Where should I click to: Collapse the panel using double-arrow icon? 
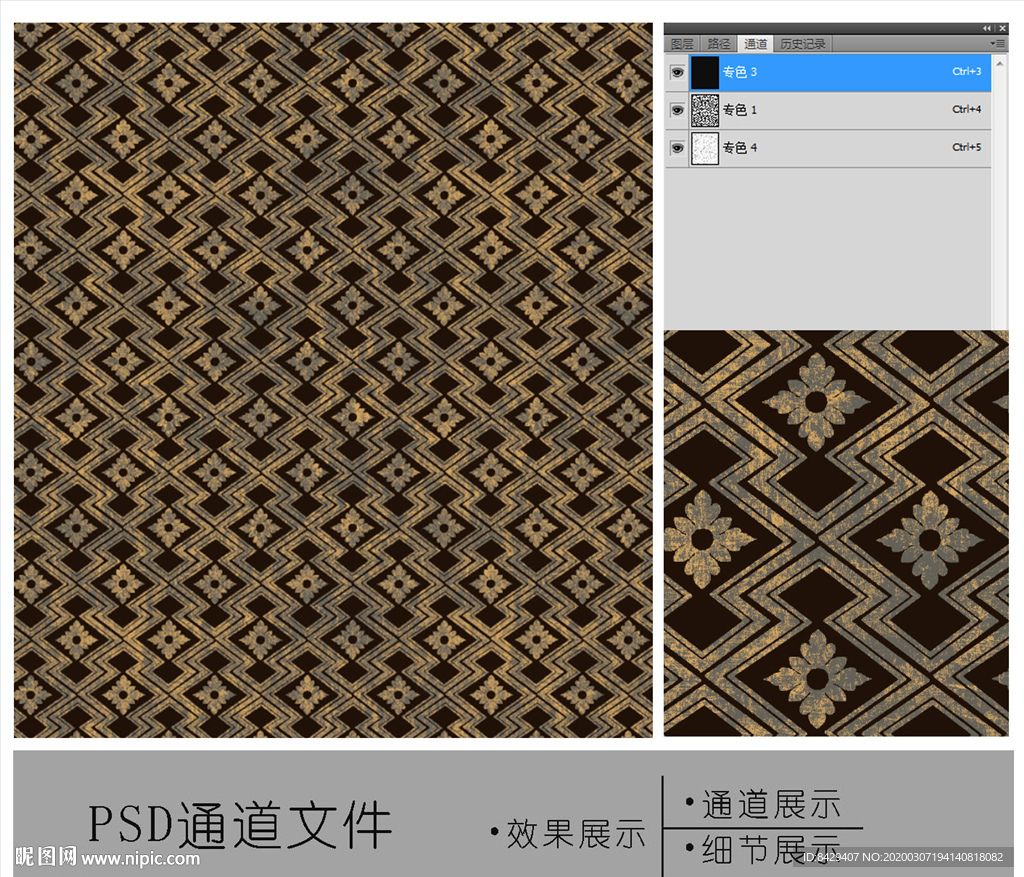point(987,28)
